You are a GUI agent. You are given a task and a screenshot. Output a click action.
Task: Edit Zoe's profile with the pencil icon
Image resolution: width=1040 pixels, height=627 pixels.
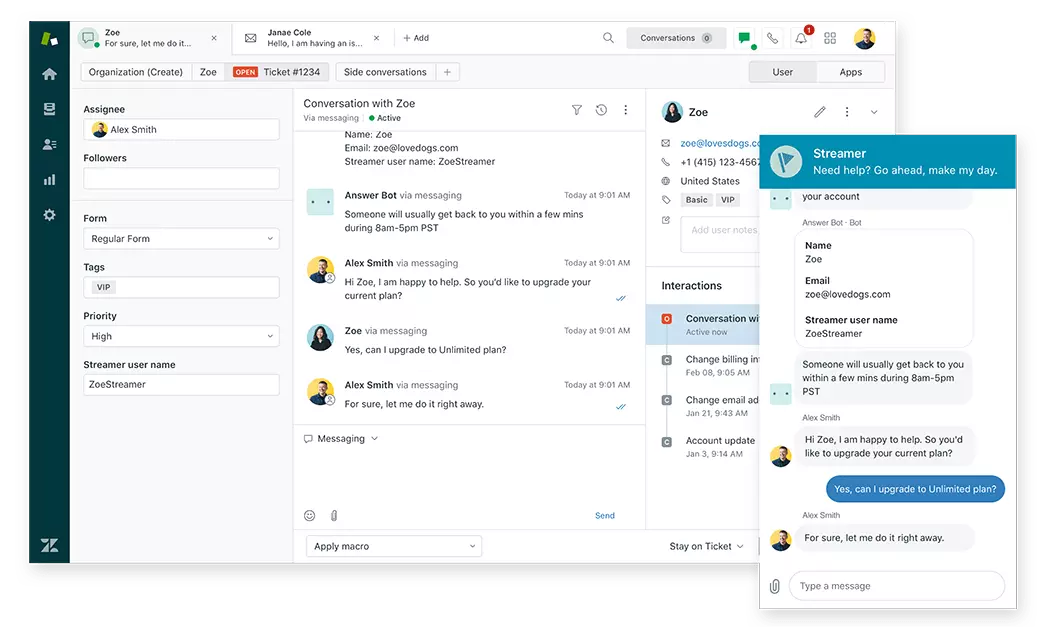820,111
